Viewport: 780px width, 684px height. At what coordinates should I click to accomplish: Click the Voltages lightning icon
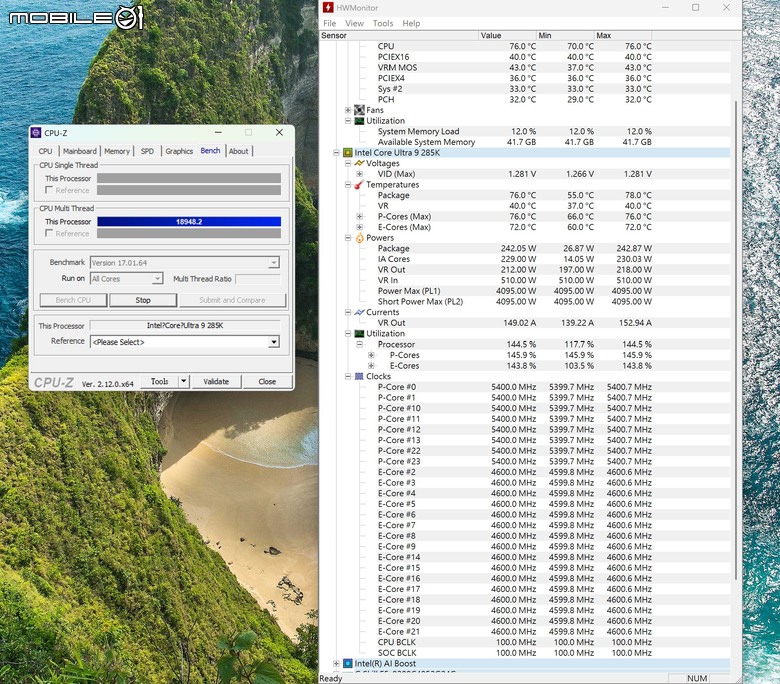pyautogui.click(x=359, y=163)
